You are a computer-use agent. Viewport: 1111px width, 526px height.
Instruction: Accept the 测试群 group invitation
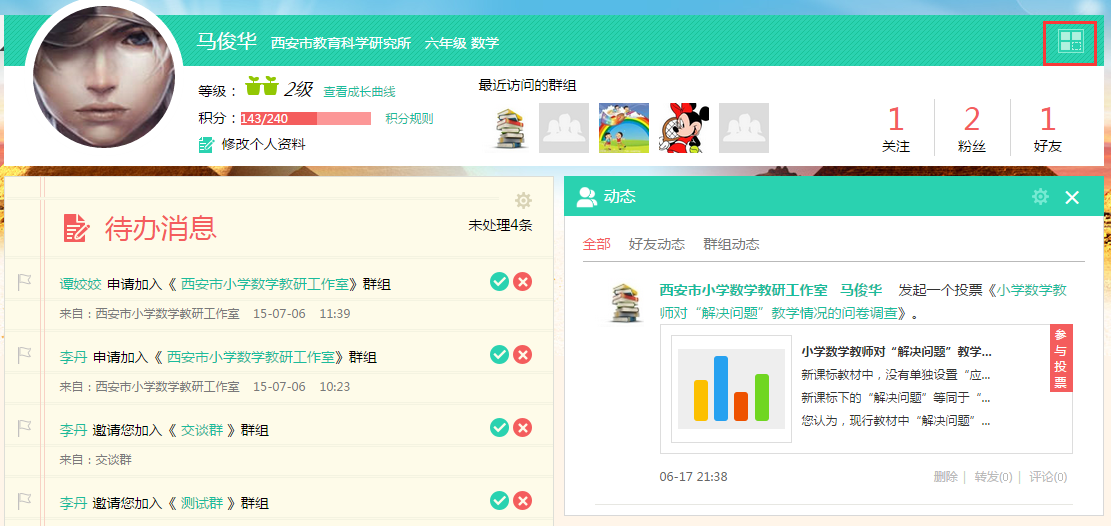[x=500, y=500]
